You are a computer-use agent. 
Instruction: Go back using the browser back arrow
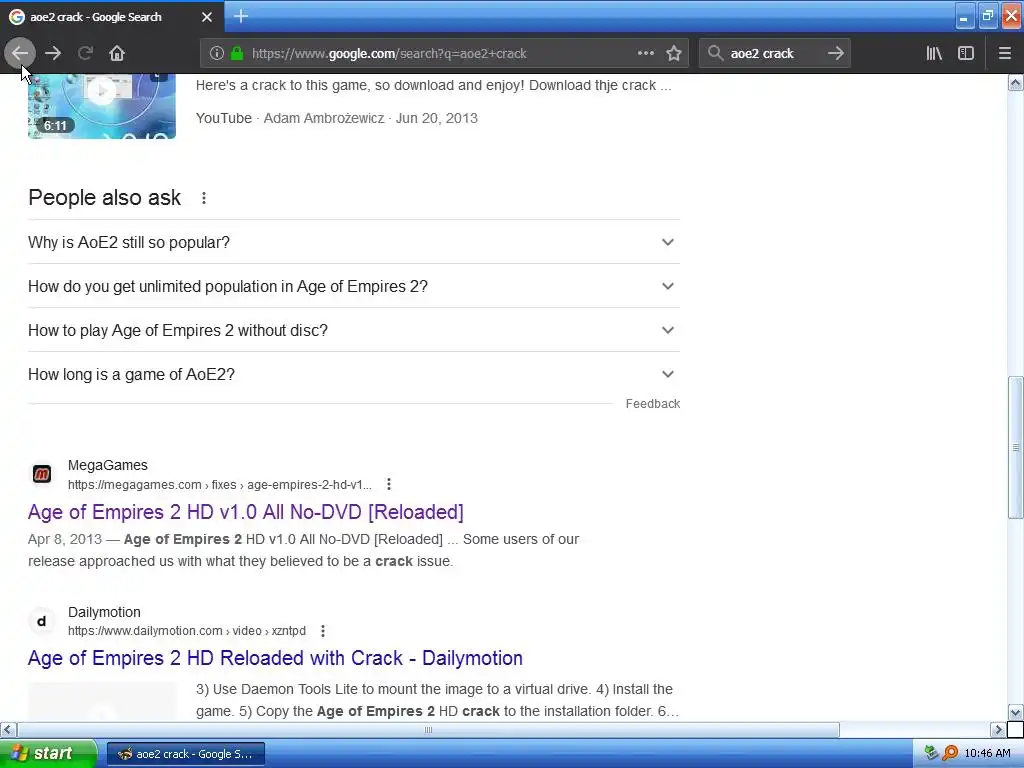point(20,54)
